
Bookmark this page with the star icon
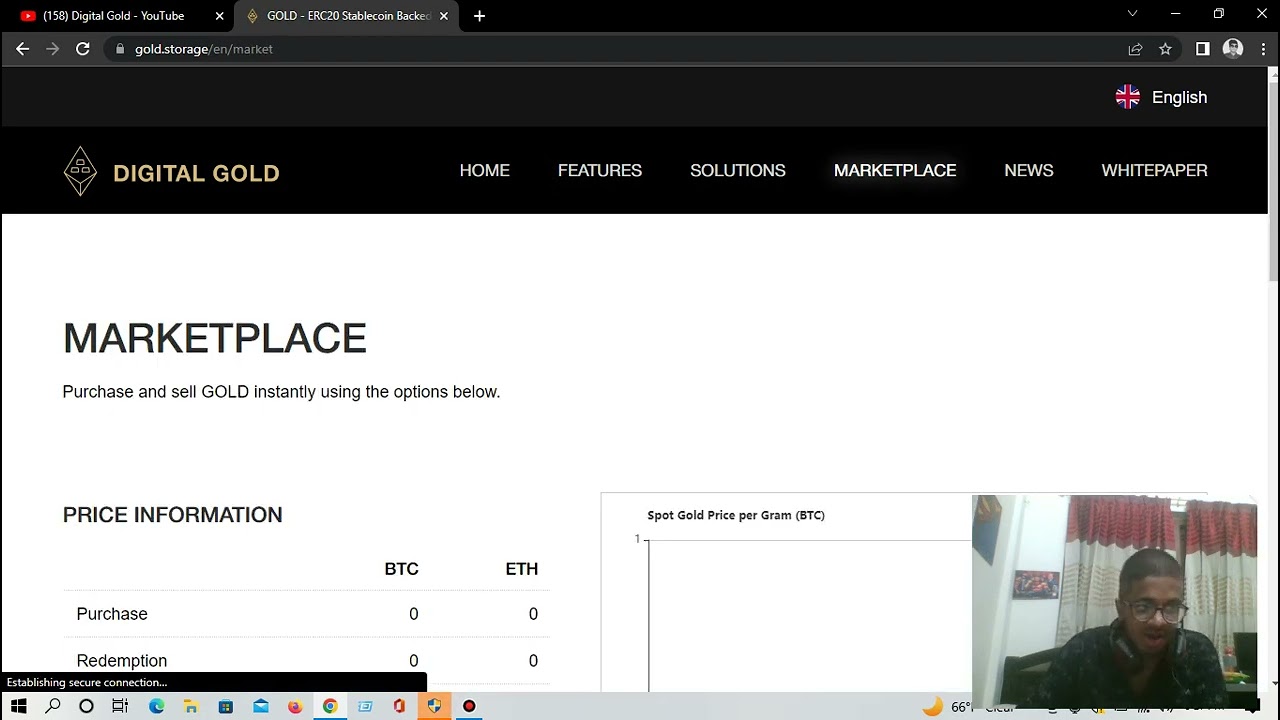tap(1165, 49)
